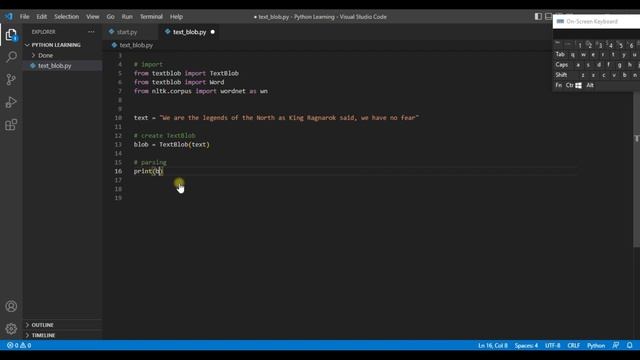Toggle Caps key on On-Screen Keyboard

click(x=562, y=64)
